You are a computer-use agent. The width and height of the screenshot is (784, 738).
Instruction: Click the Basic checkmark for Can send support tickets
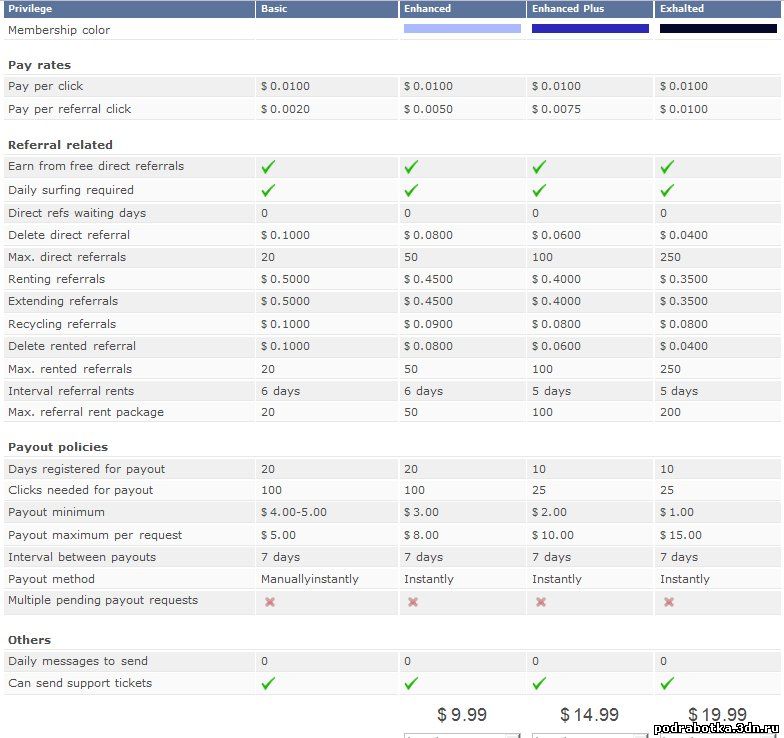tap(268, 684)
